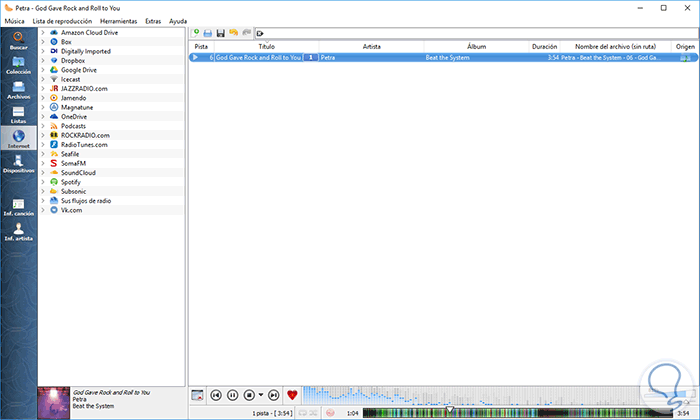Viewport: 700px width, 420px height.
Task: Select RadioTunes.com in the list
Action: click(84, 145)
